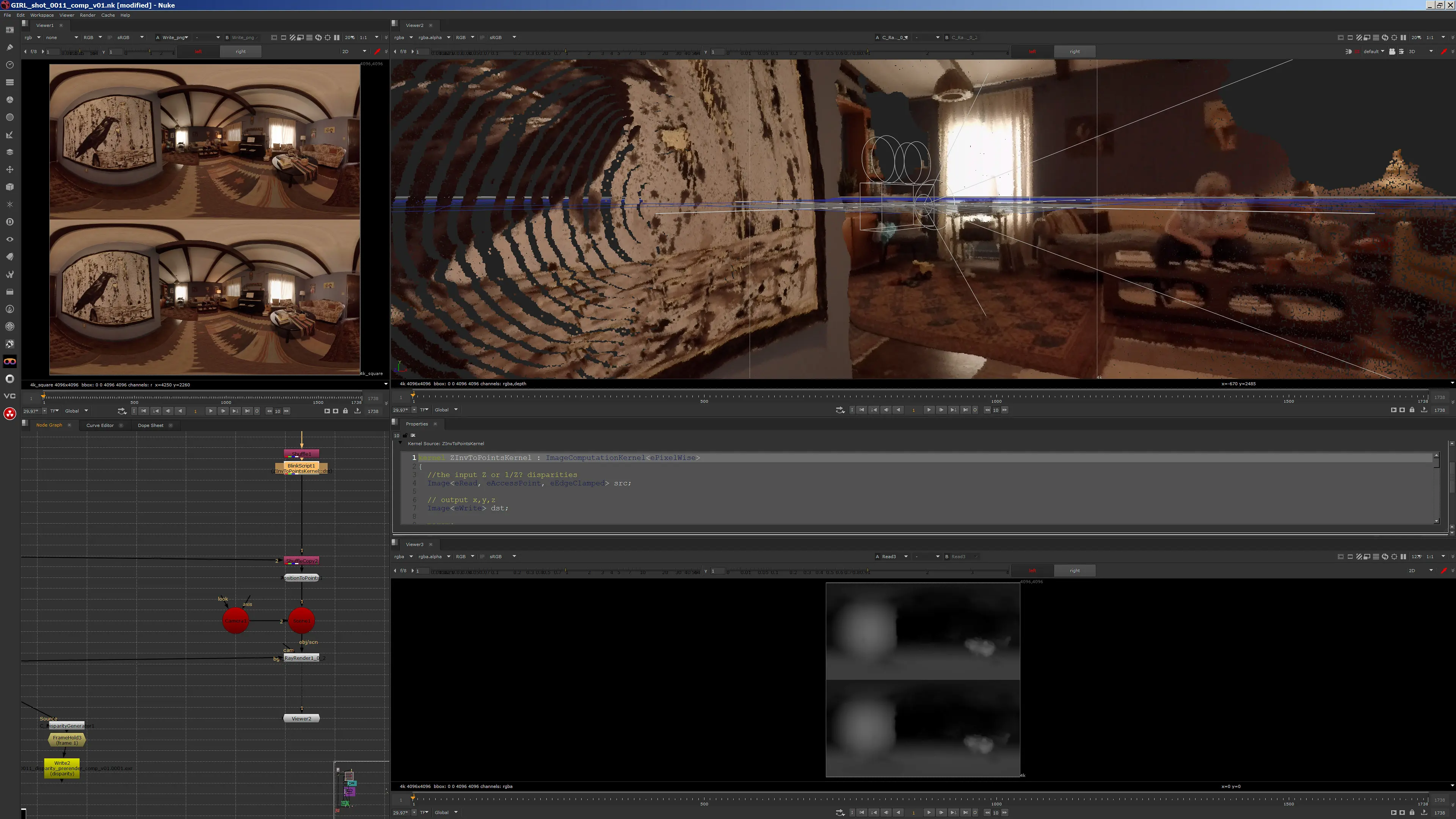Open rgba.alpha channel dropdown in Viewer2

434,37
